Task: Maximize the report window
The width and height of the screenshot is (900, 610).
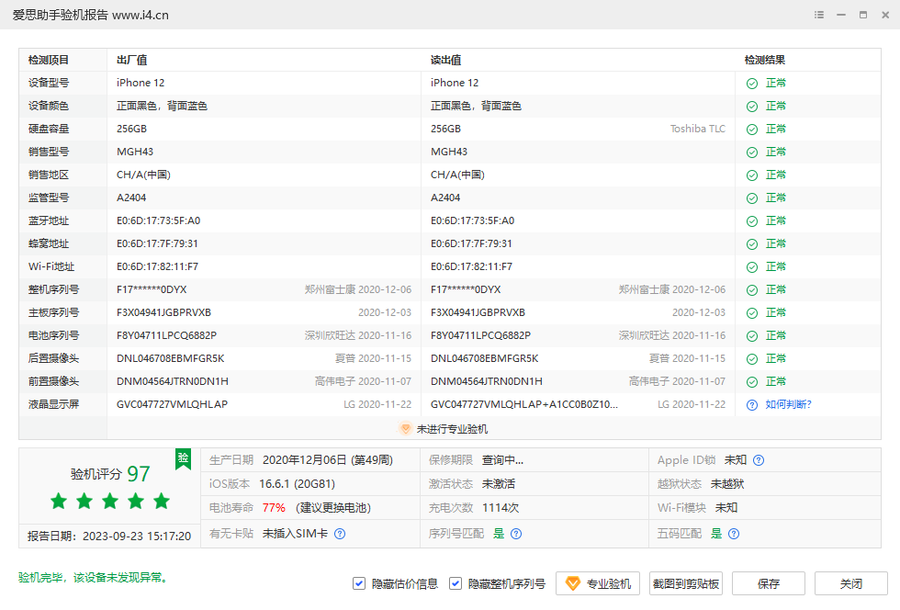Action: pos(863,15)
